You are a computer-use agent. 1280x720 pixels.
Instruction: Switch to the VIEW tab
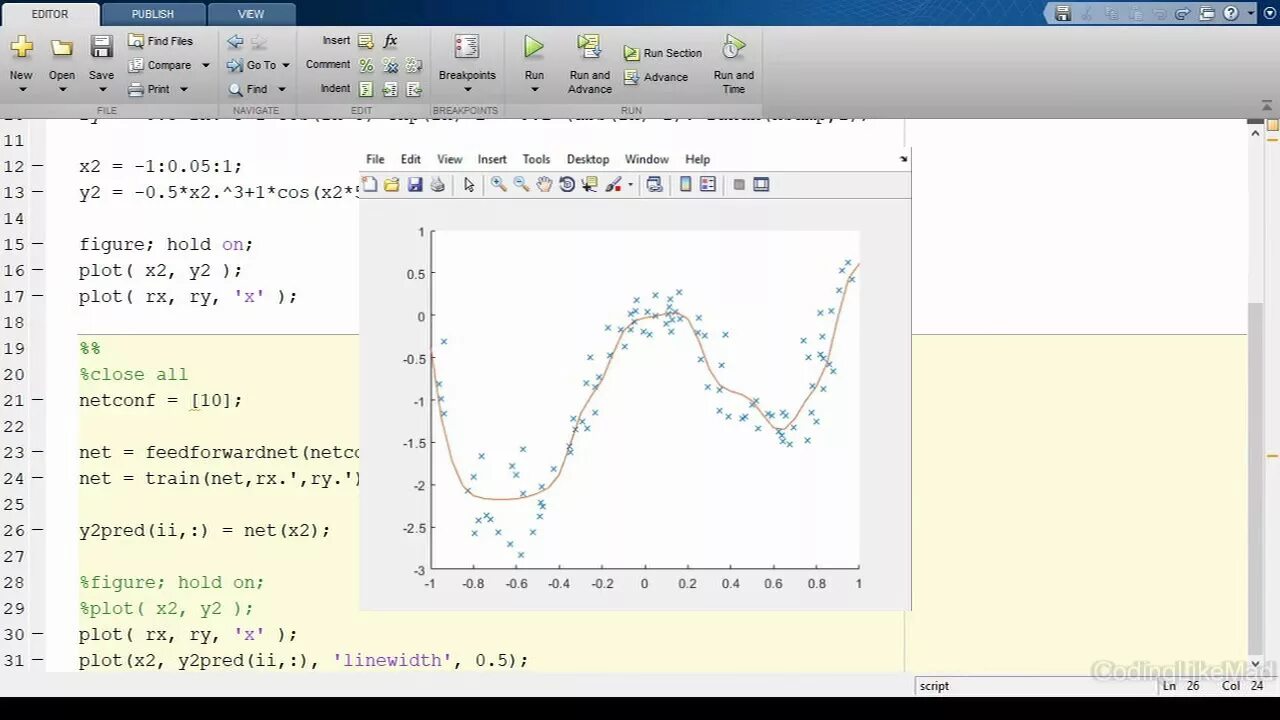[x=251, y=14]
